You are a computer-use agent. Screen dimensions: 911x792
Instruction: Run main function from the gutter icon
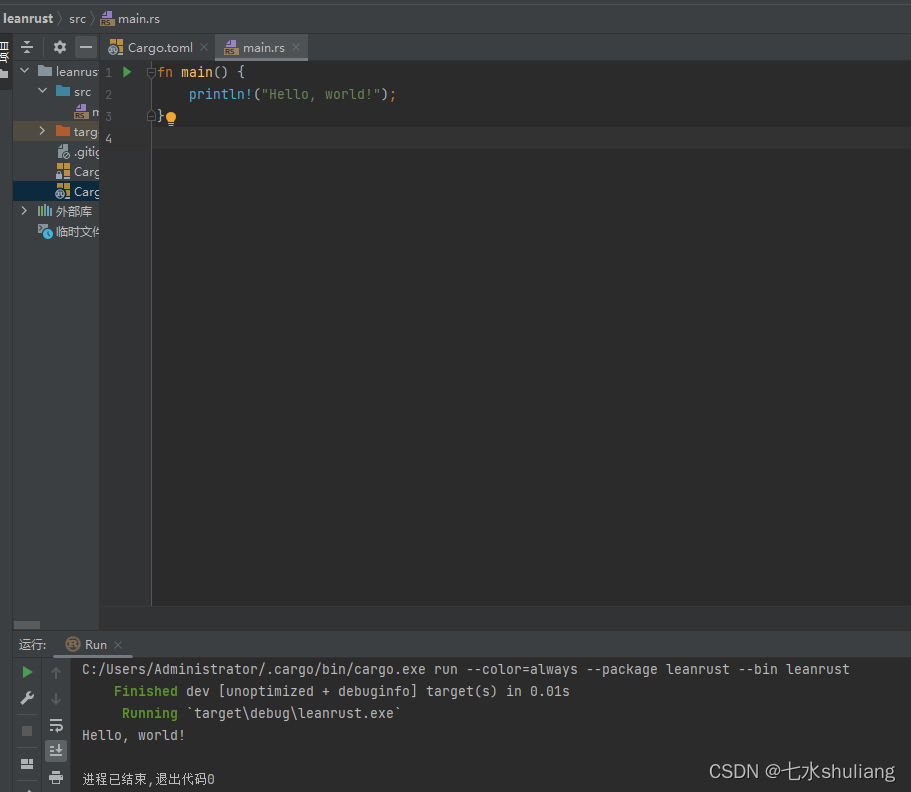(127, 72)
